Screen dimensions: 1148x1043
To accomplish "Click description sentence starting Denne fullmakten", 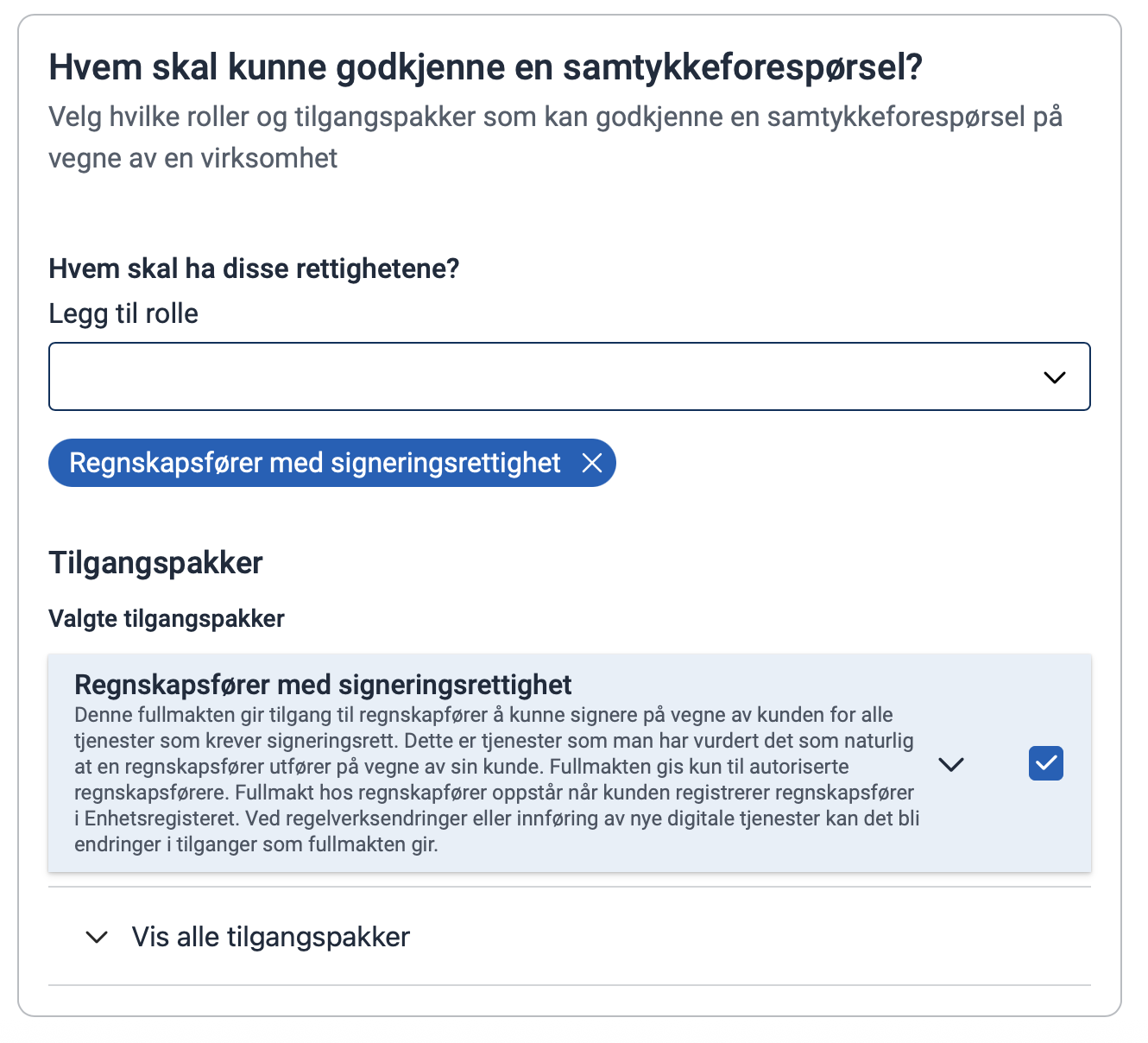I will pos(483,715).
